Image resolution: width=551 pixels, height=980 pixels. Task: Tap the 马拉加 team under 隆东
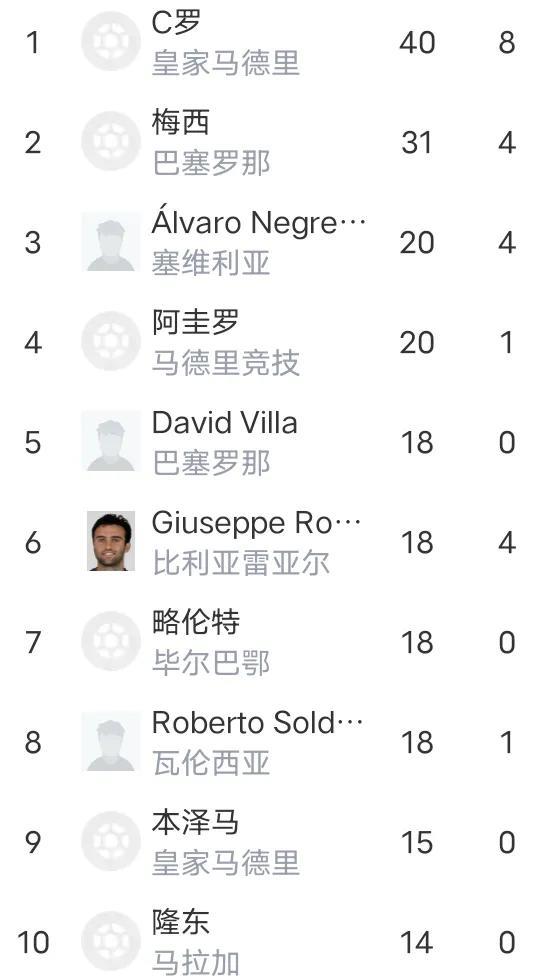click(196, 963)
